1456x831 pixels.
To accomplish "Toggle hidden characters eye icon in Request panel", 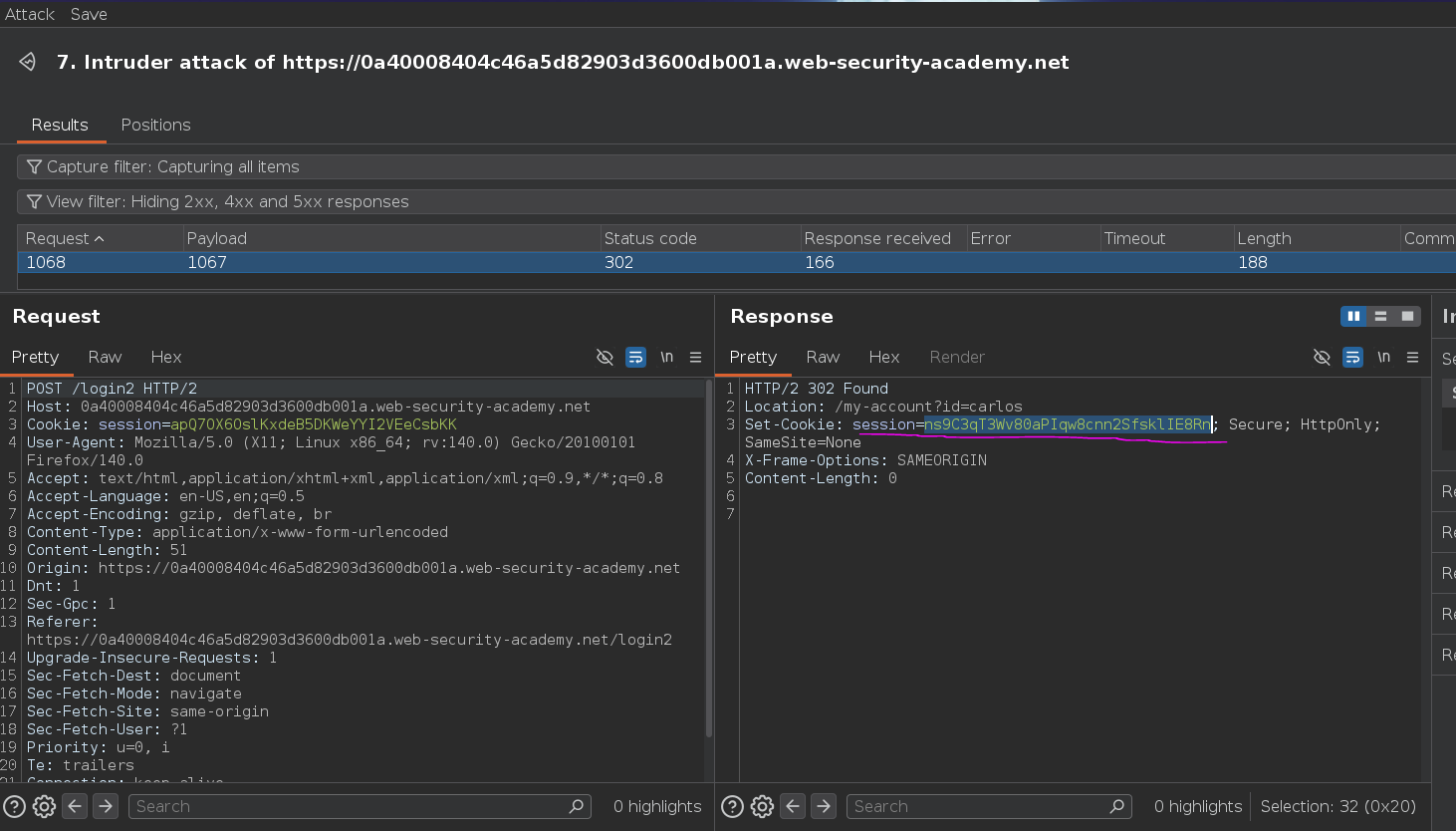I will click(x=605, y=357).
